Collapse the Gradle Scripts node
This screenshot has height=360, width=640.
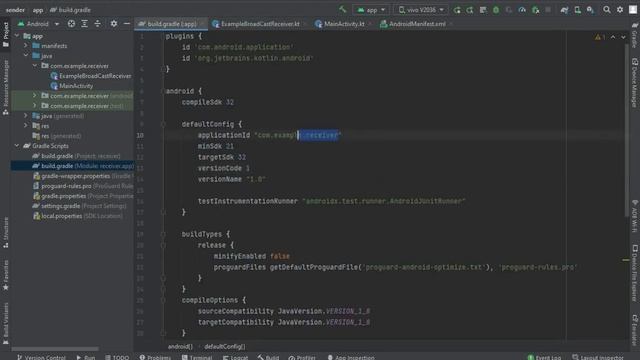(17, 146)
